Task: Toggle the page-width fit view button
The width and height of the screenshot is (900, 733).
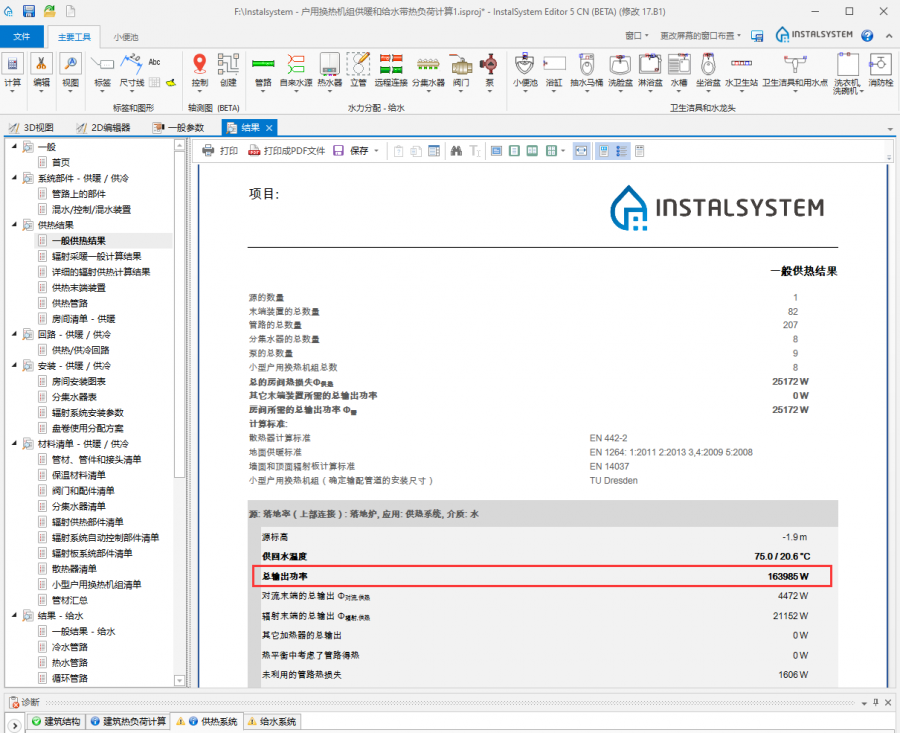Action: 582,151
